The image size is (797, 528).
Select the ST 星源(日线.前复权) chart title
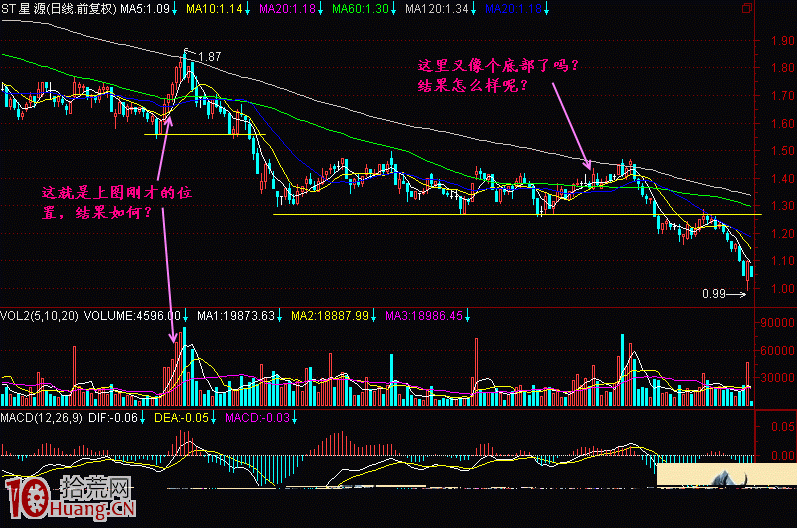click(59, 9)
